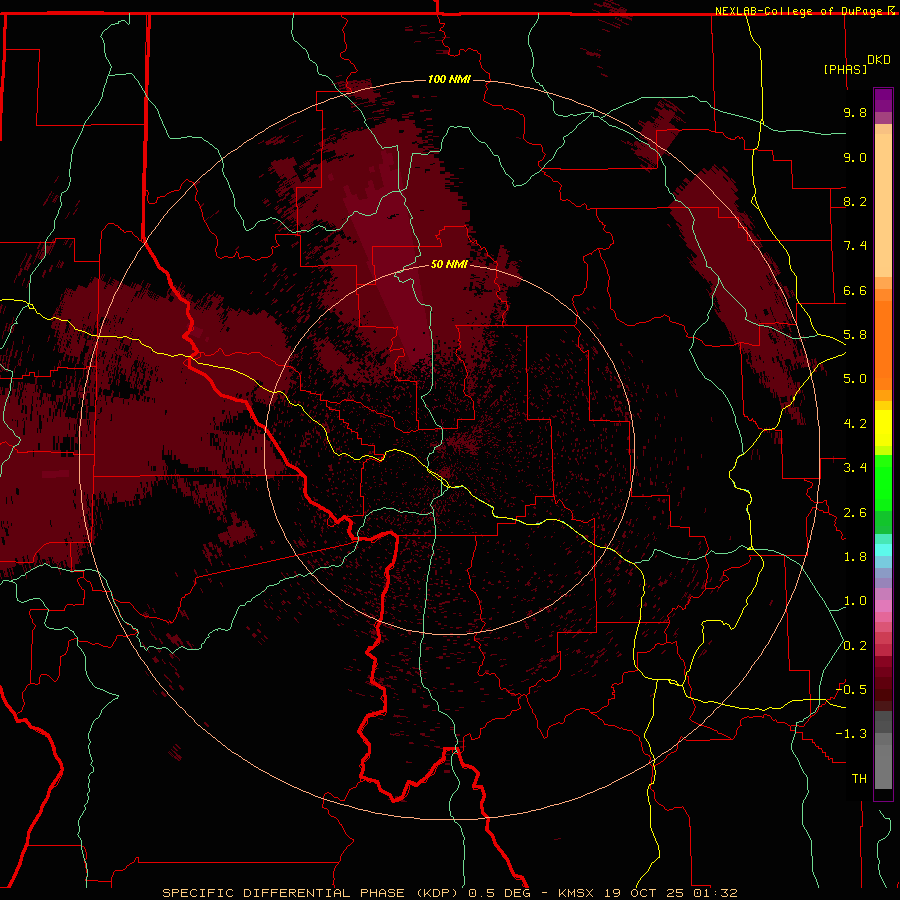Screen dimensions: 900x900
Task: Click the 5.0 value on the color scale
Action: (x=855, y=379)
